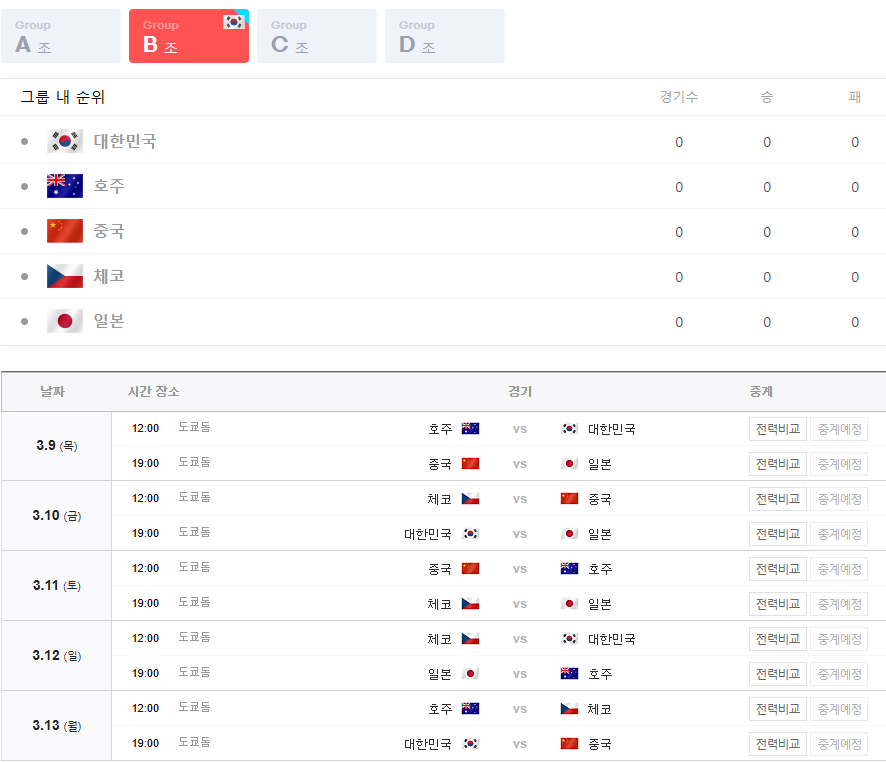Click Korea flag in 3.9 12:00 match
Image resolution: width=886 pixels, height=762 pixels.
[569, 429]
